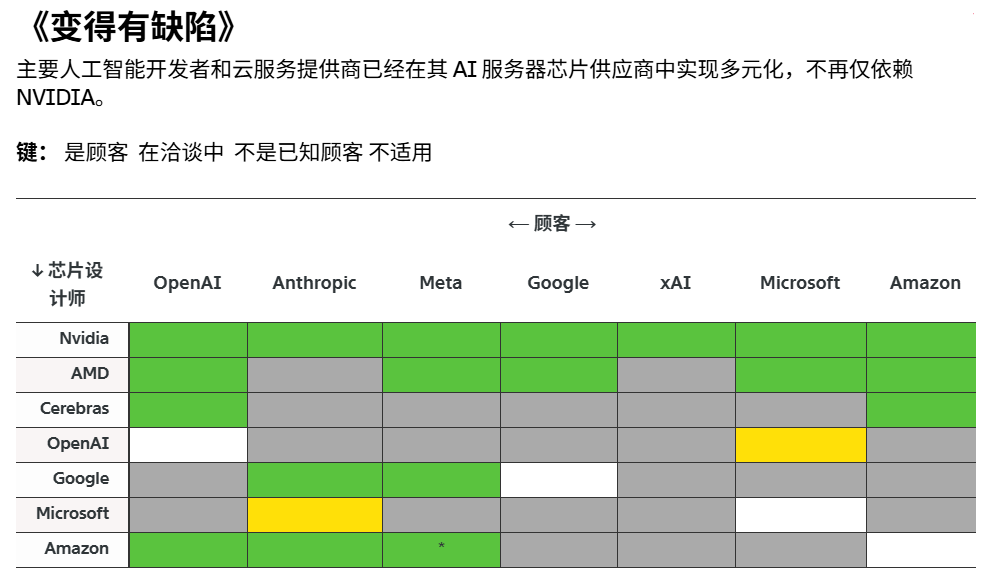Select the Meta column header
This screenshot has height=585, width=995.
440,282
